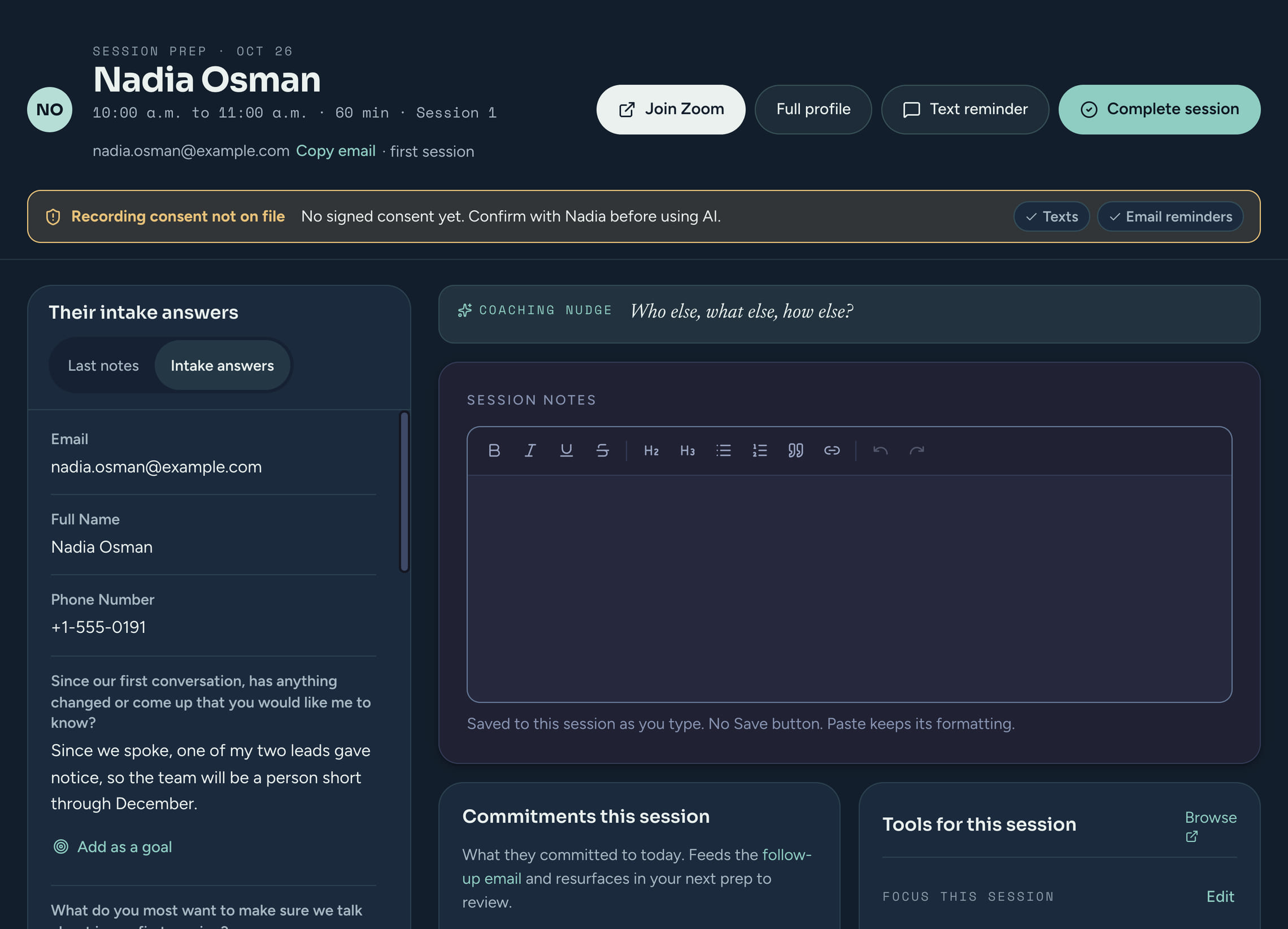Viewport: 1288px width, 929px height.
Task: Redo edit in session notes
Action: tap(917, 450)
